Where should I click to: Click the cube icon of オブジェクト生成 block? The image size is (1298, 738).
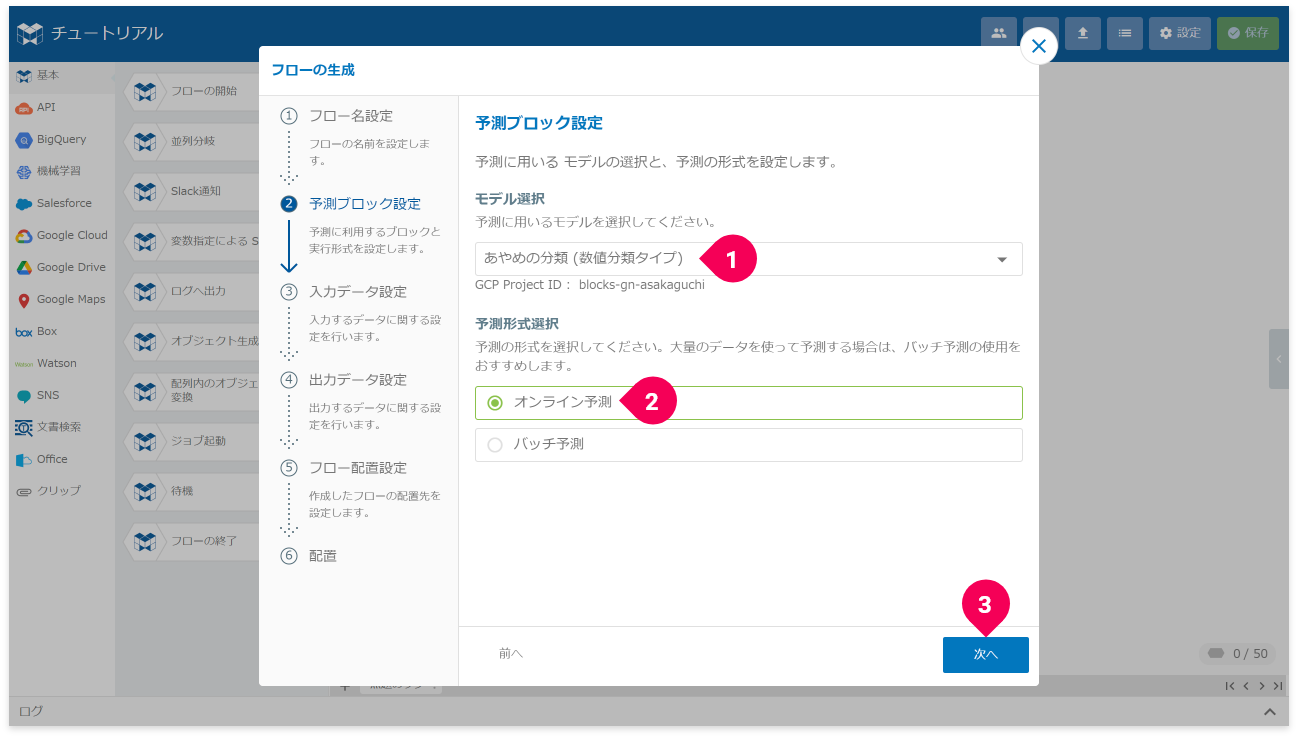[x=146, y=341]
